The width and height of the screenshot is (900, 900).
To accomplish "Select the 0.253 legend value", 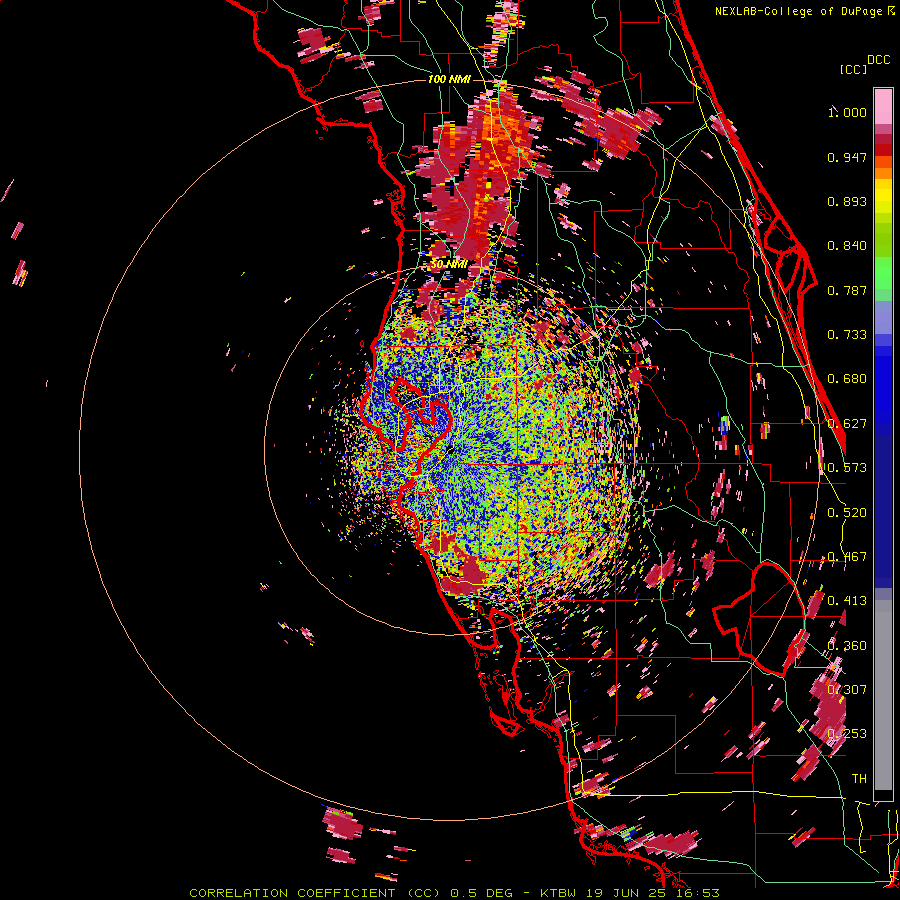I will tap(847, 734).
